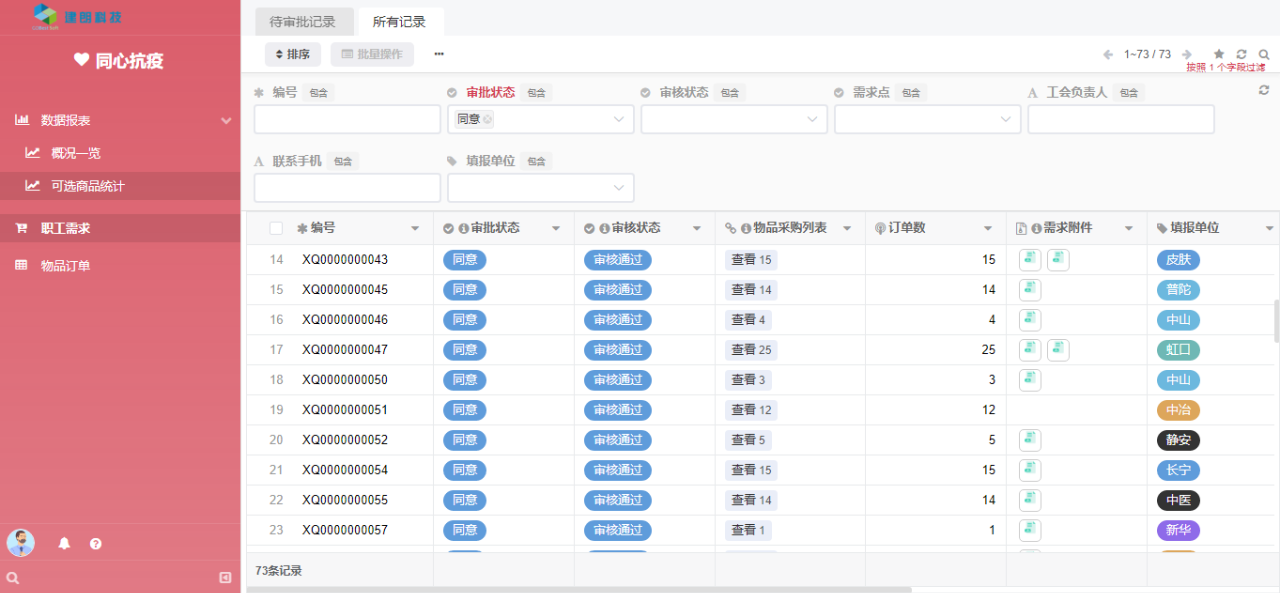Open the attachment icon in row XQ0000000045
The width and height of the screenshot is (1280, 593).
click(x=1029, y=290)
